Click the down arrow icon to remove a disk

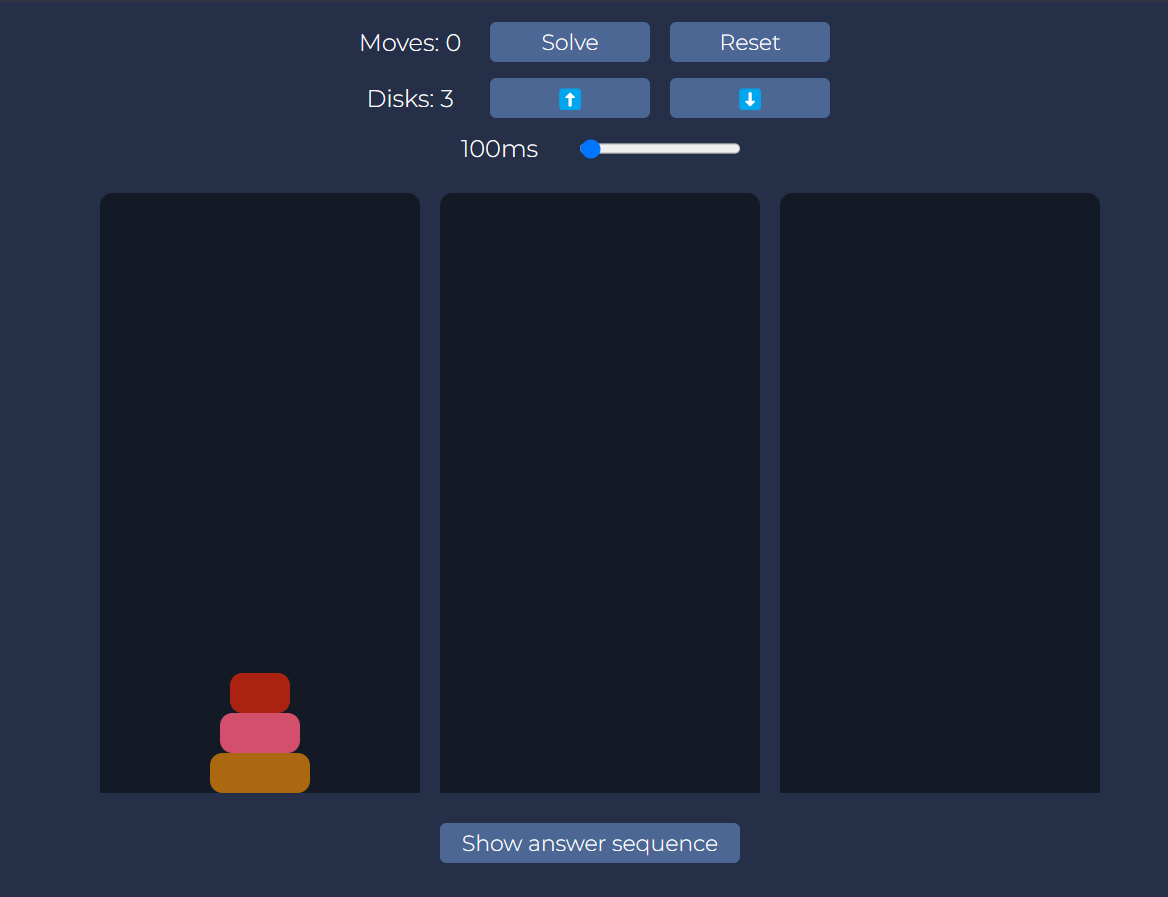click(750, 99)
